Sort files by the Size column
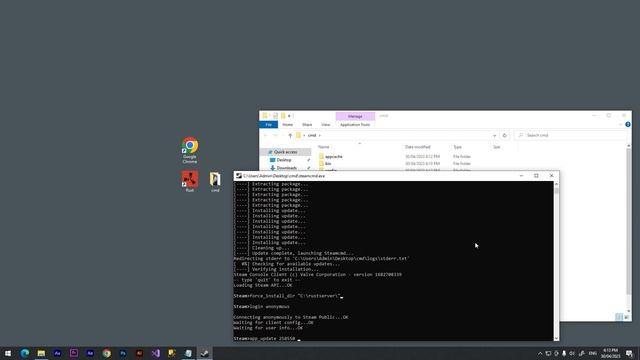 tap(497, 147)
